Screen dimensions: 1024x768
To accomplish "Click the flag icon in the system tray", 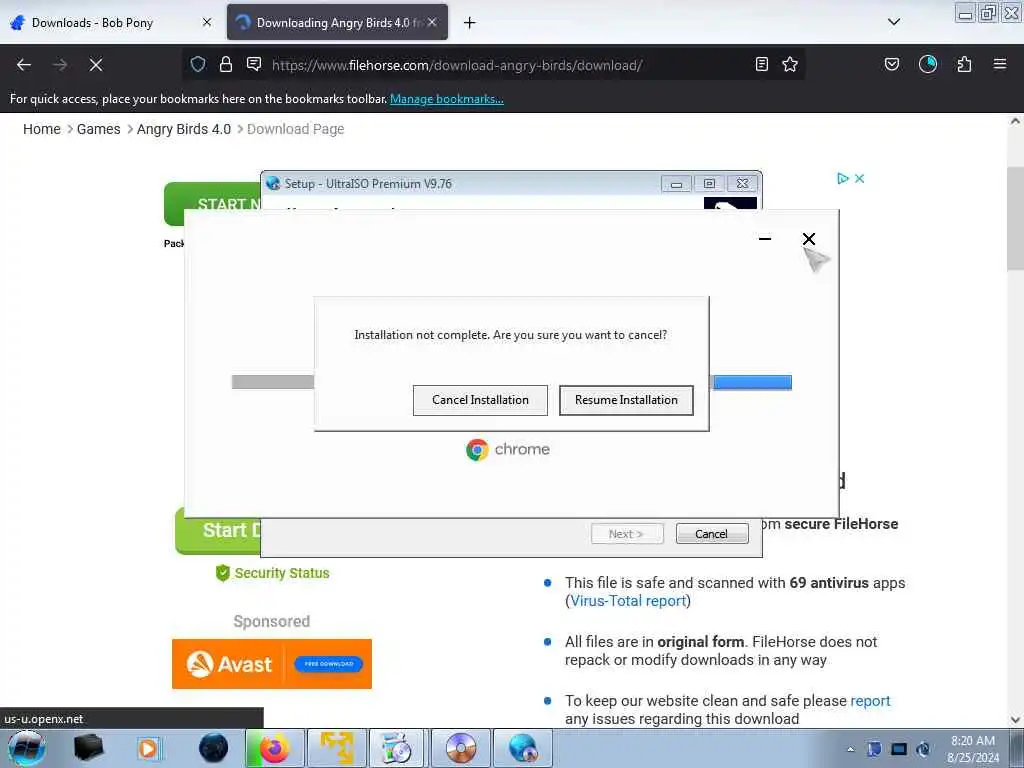I will tap(874, 749).
